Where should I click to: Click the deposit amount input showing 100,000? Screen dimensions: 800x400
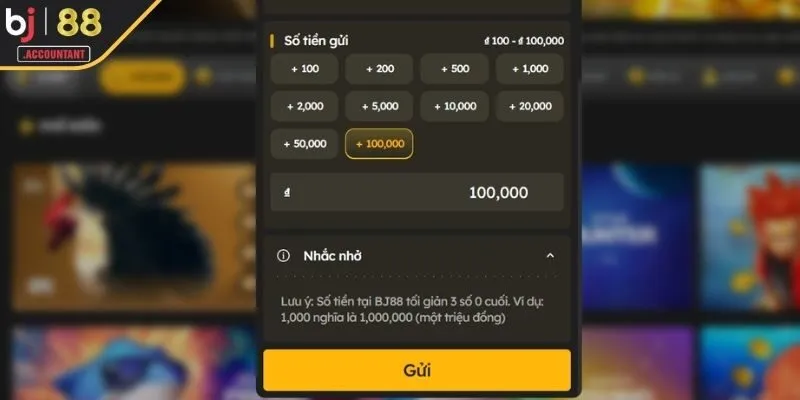point(417,192)
